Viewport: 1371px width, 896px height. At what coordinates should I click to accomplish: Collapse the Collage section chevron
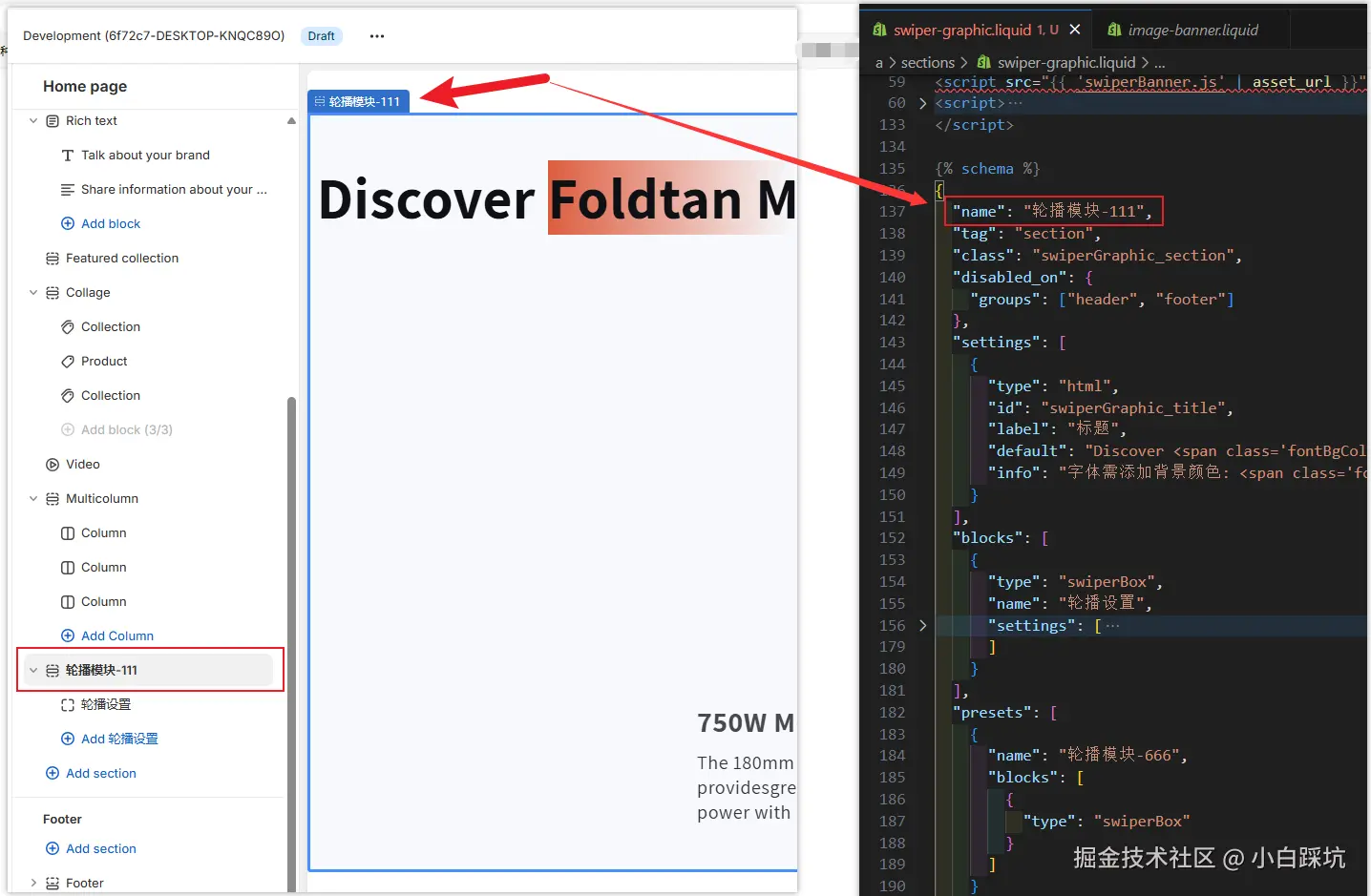tap(33, 293)
